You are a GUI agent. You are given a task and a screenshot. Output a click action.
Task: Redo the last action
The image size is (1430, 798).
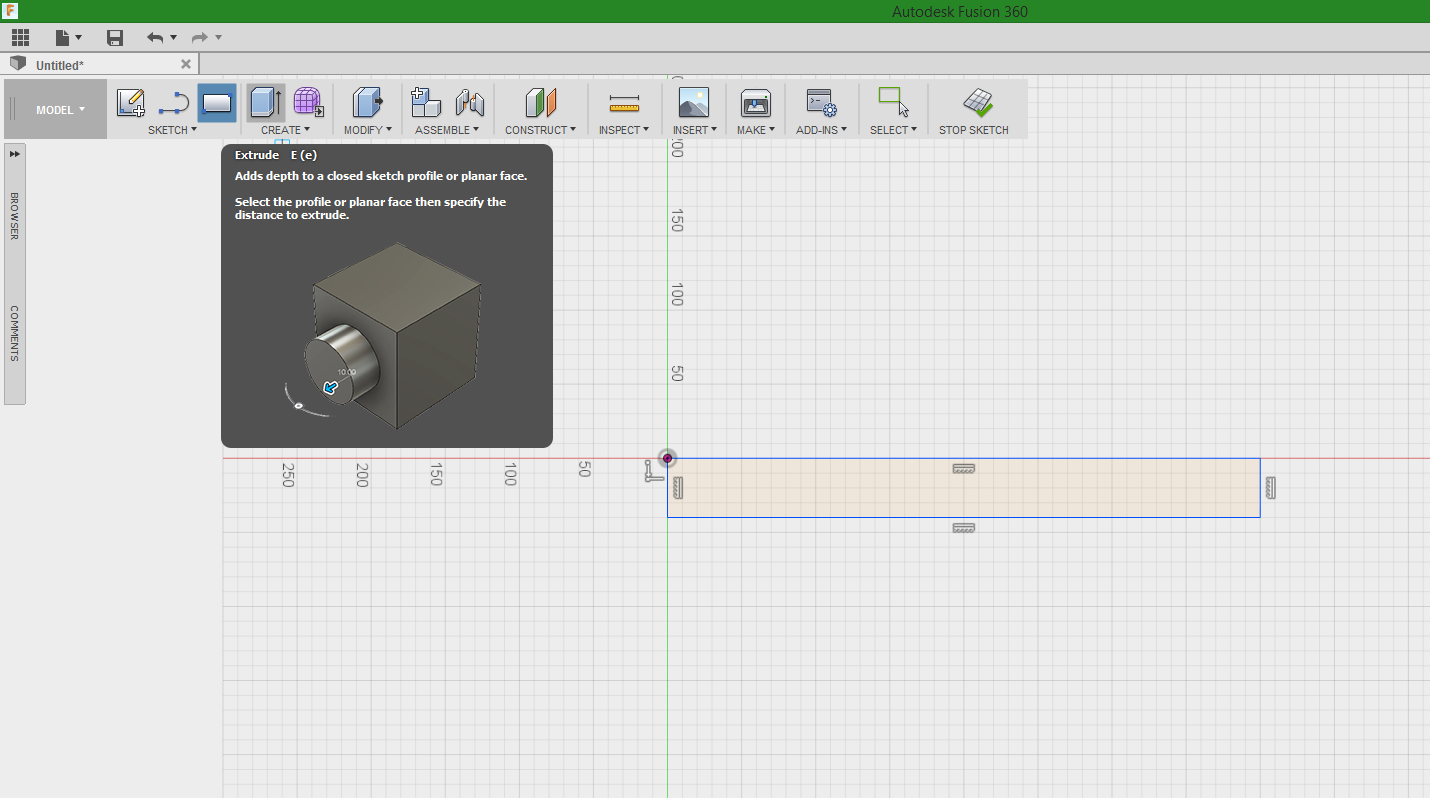point(200,38)
